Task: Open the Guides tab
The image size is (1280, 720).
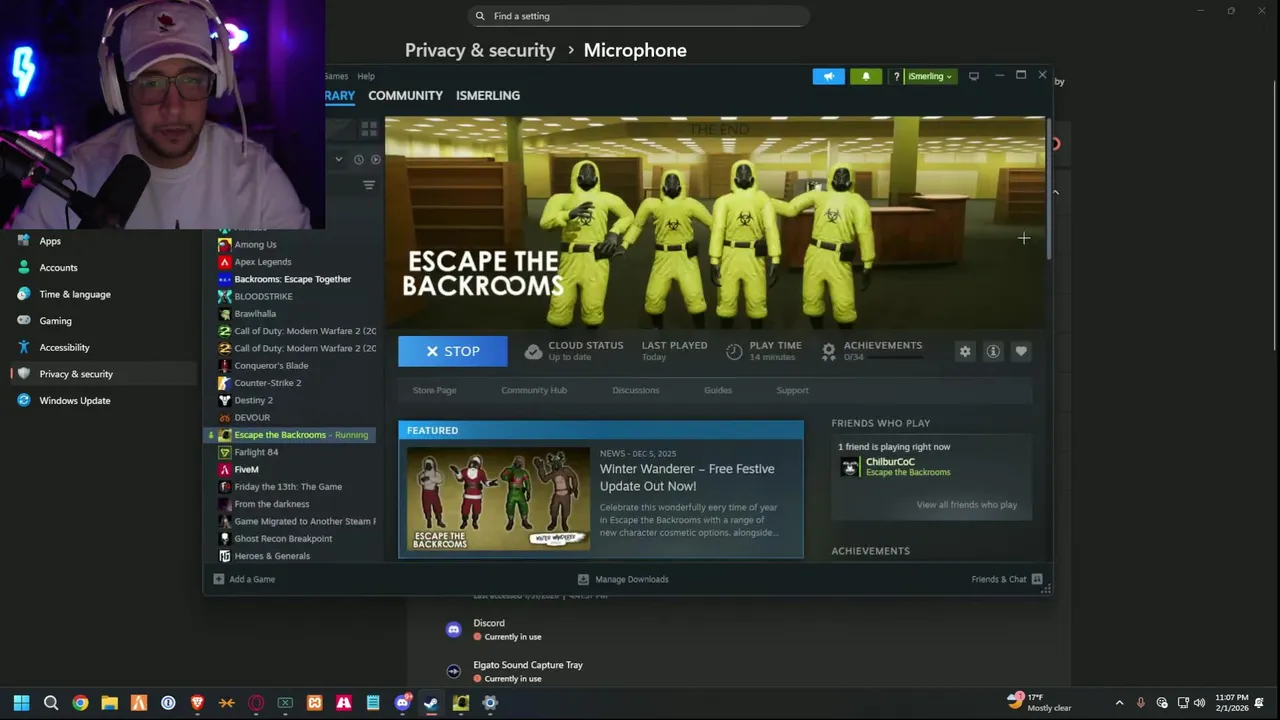Action: 718,390
